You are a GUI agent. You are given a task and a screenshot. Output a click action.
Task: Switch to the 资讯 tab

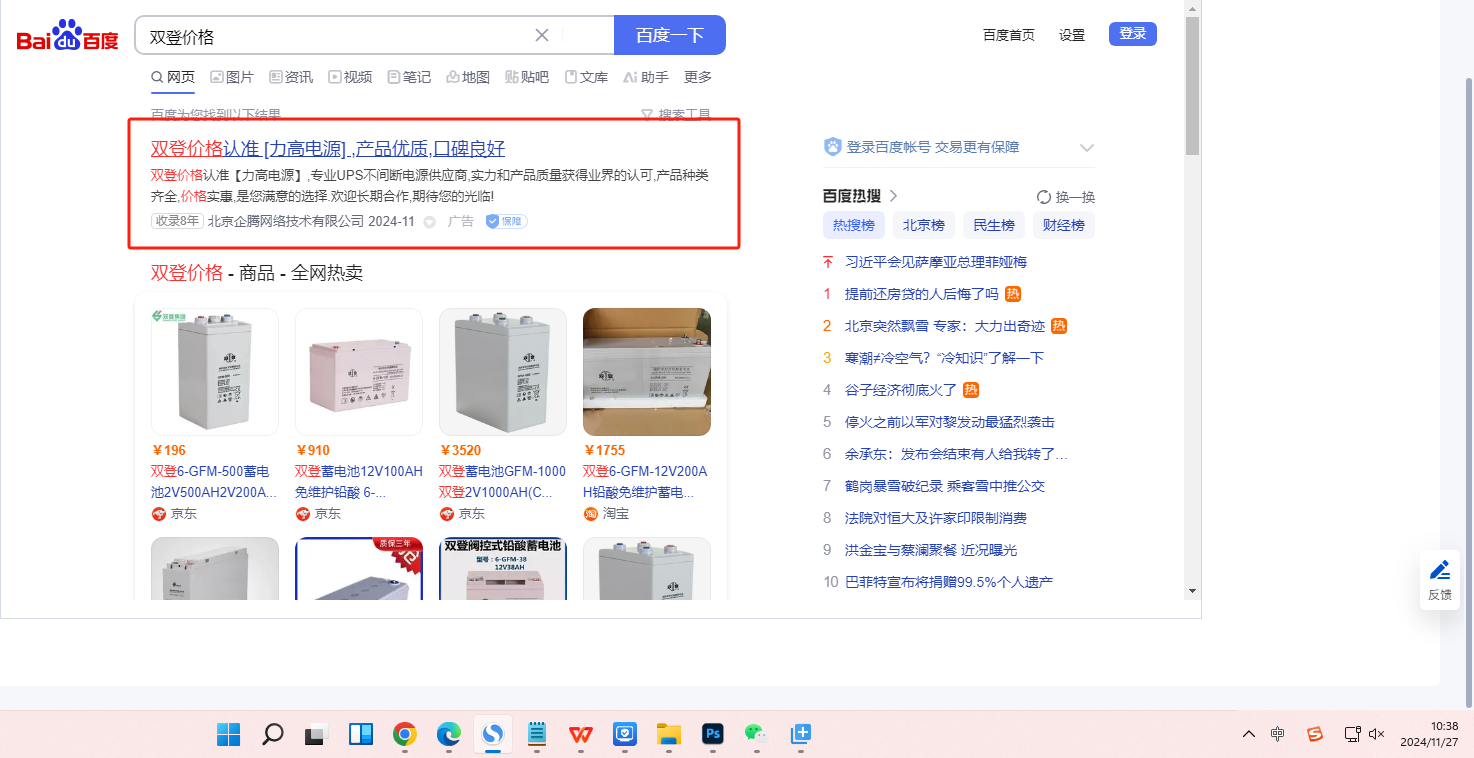coord(291,77)
